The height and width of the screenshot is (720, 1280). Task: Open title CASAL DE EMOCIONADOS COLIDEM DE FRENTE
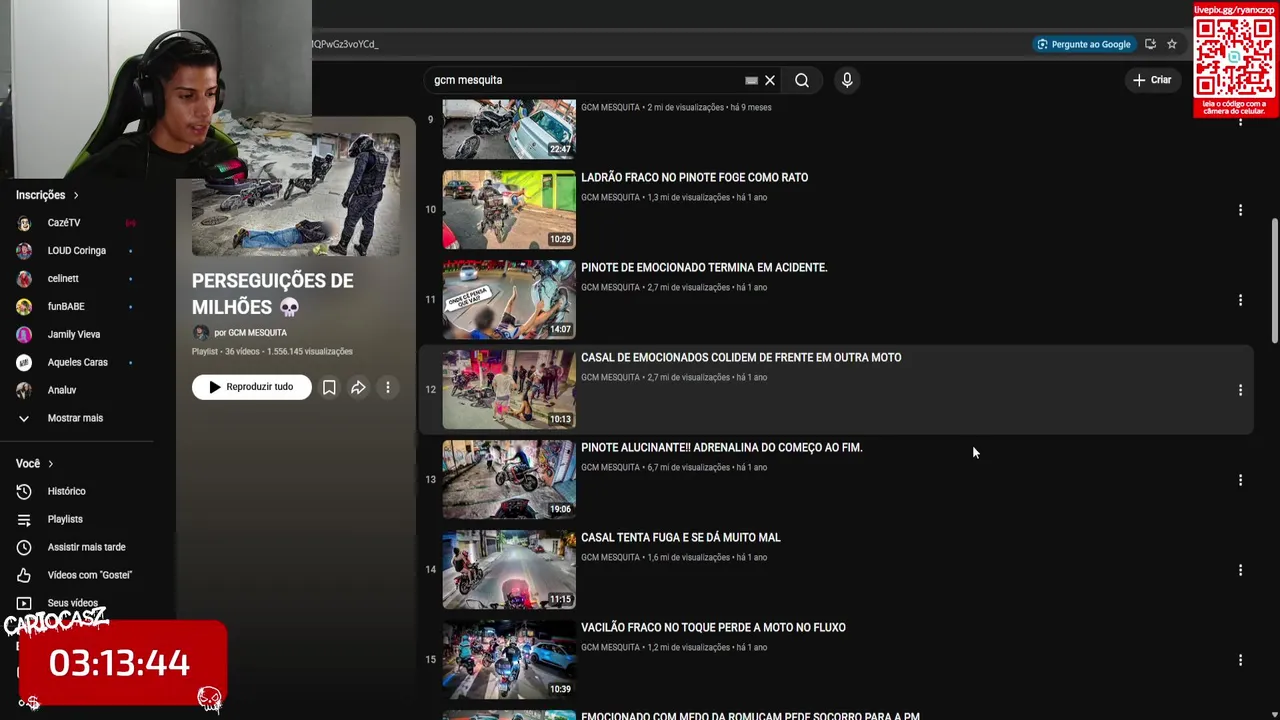(741, 357)
